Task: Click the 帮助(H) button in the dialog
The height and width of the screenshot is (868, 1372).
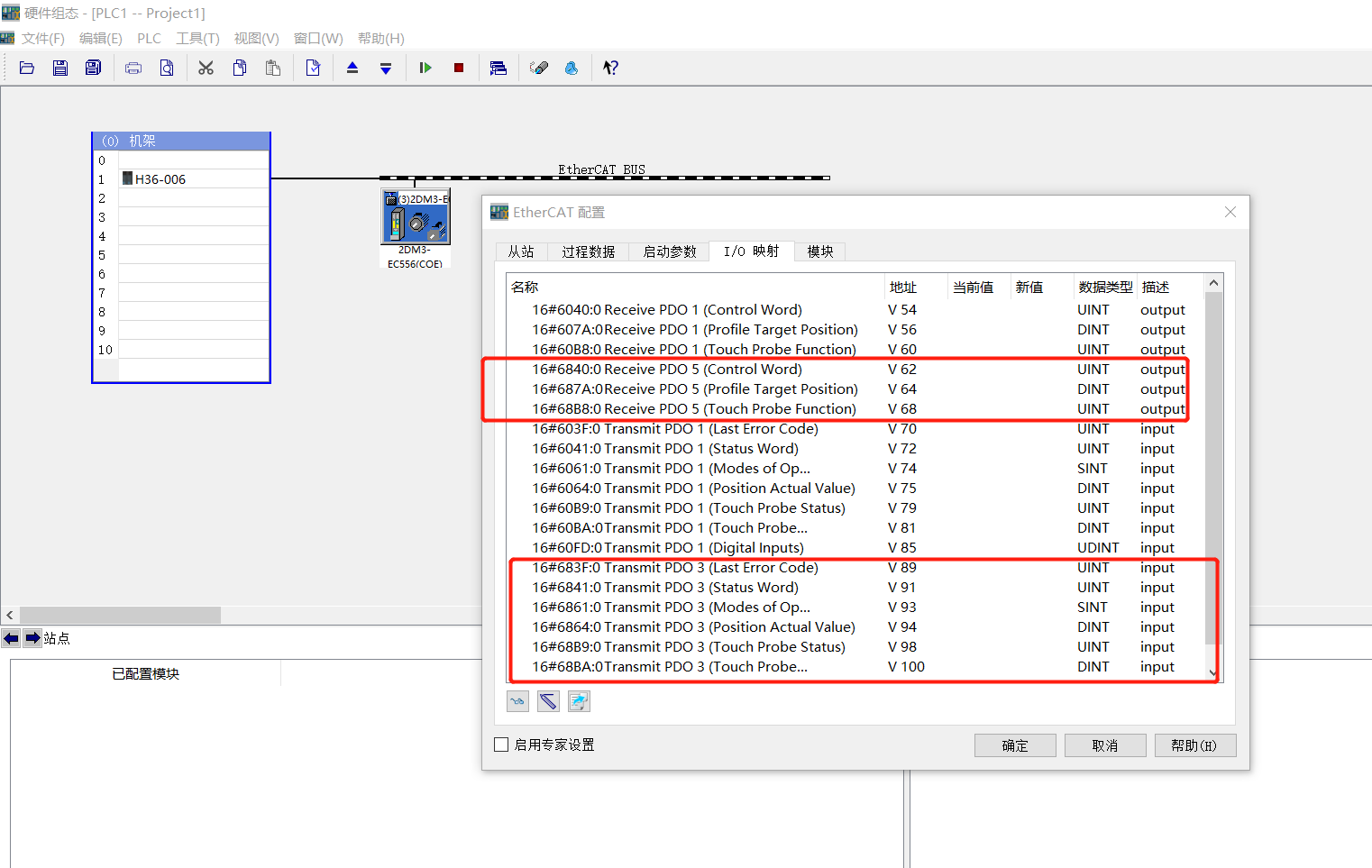Action: tap(1195, 745)
